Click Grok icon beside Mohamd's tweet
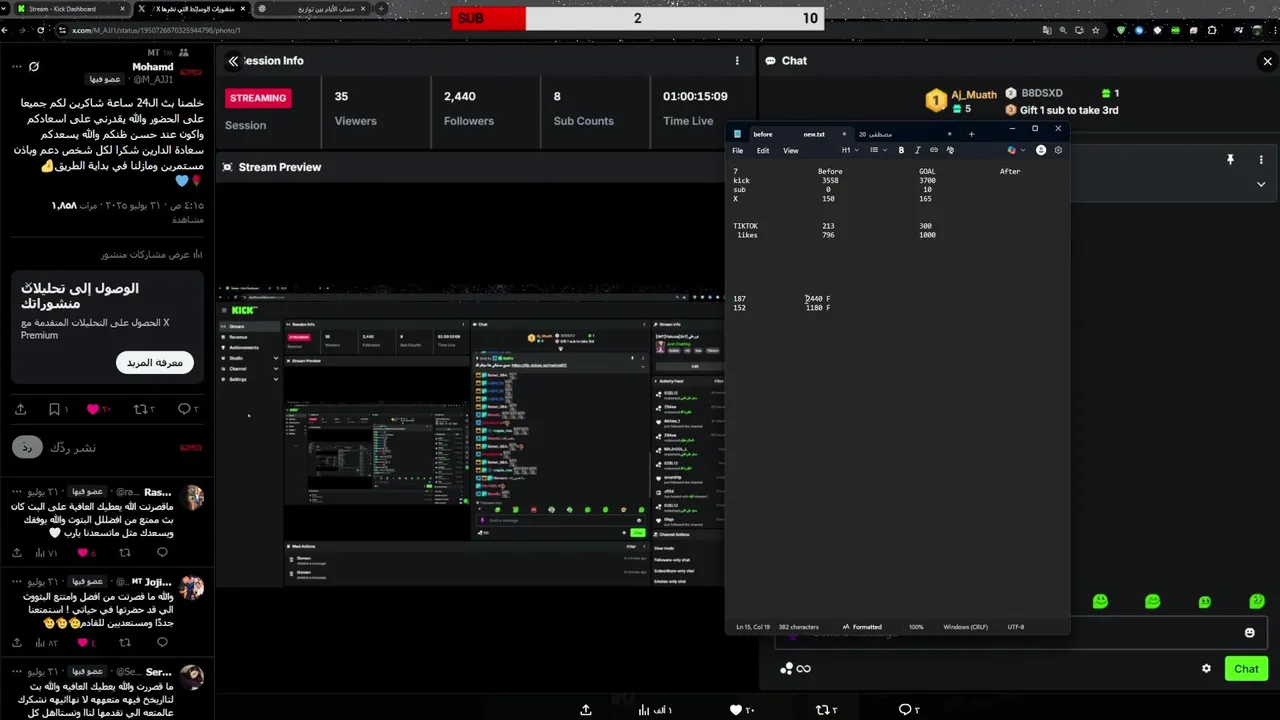 [x=34, y=66]
